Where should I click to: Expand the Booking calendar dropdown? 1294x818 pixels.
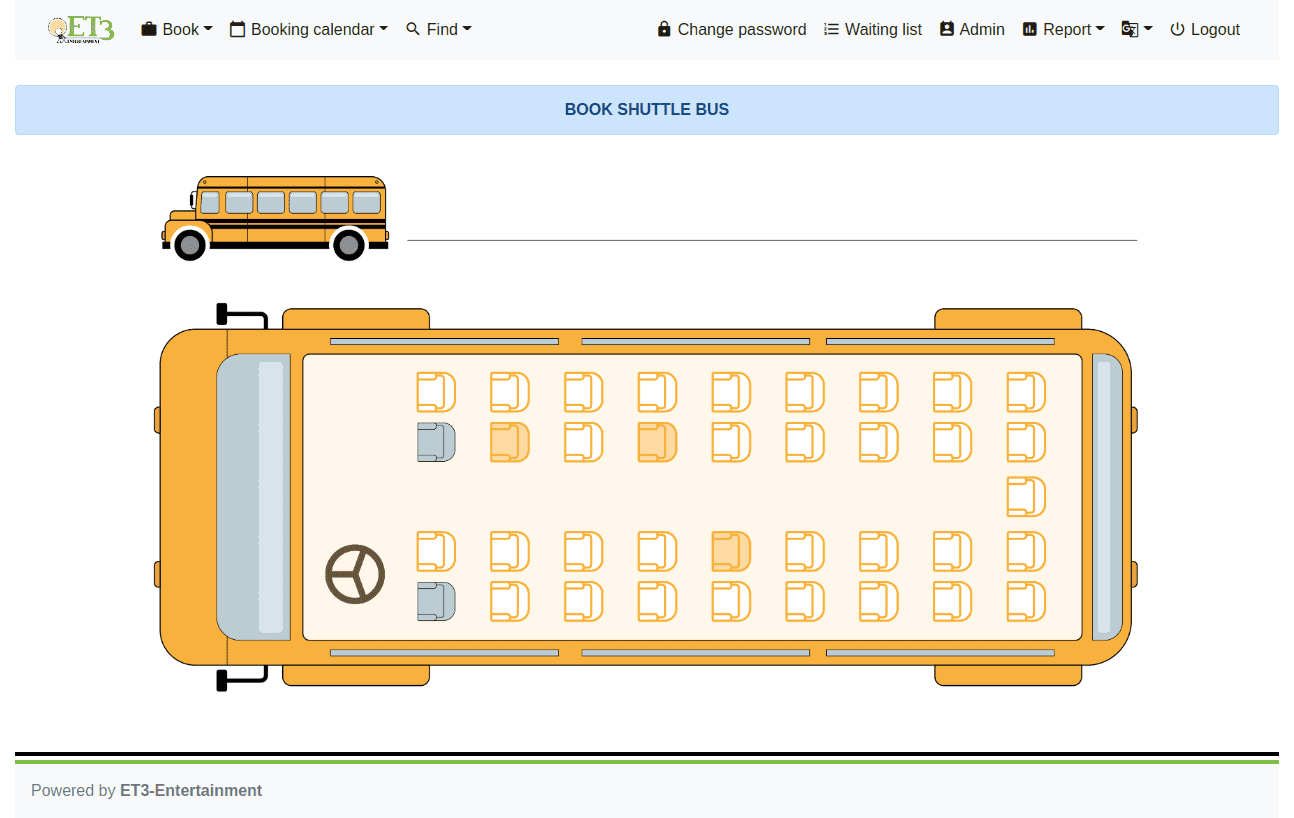coord(309,29)
